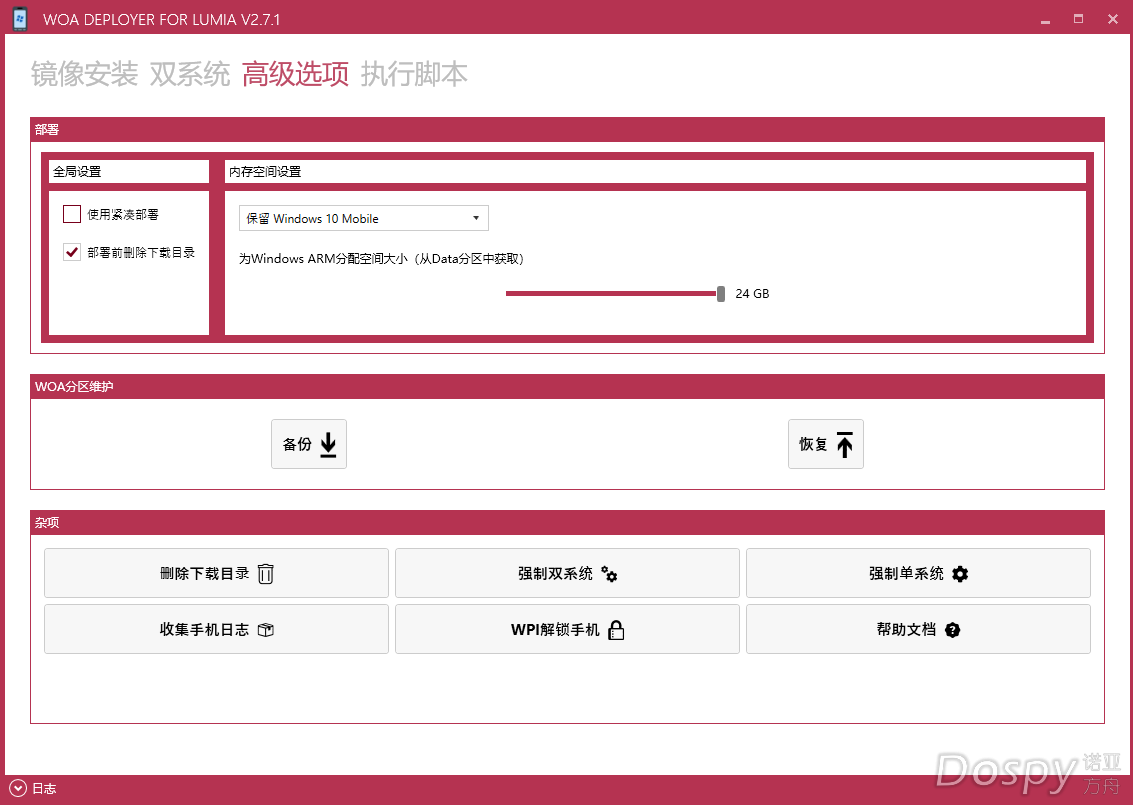Select the 高级选项 tab
This screenshot has height=805, width=1133.
[295, 74]
